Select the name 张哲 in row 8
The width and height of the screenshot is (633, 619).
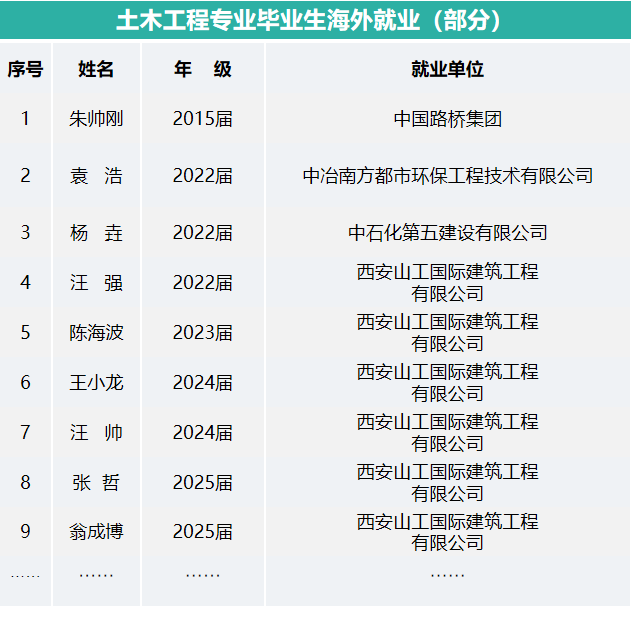(96, 483)
